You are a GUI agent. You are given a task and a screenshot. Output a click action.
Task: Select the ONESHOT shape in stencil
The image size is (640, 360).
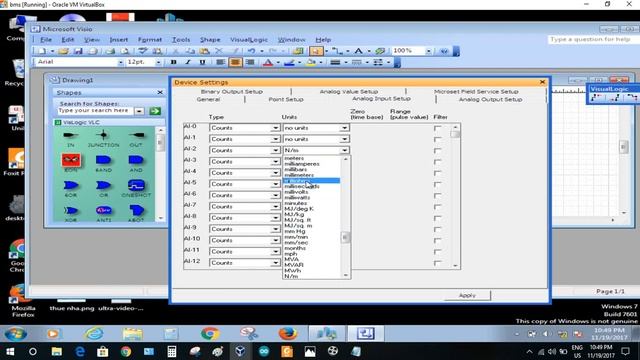136,189
